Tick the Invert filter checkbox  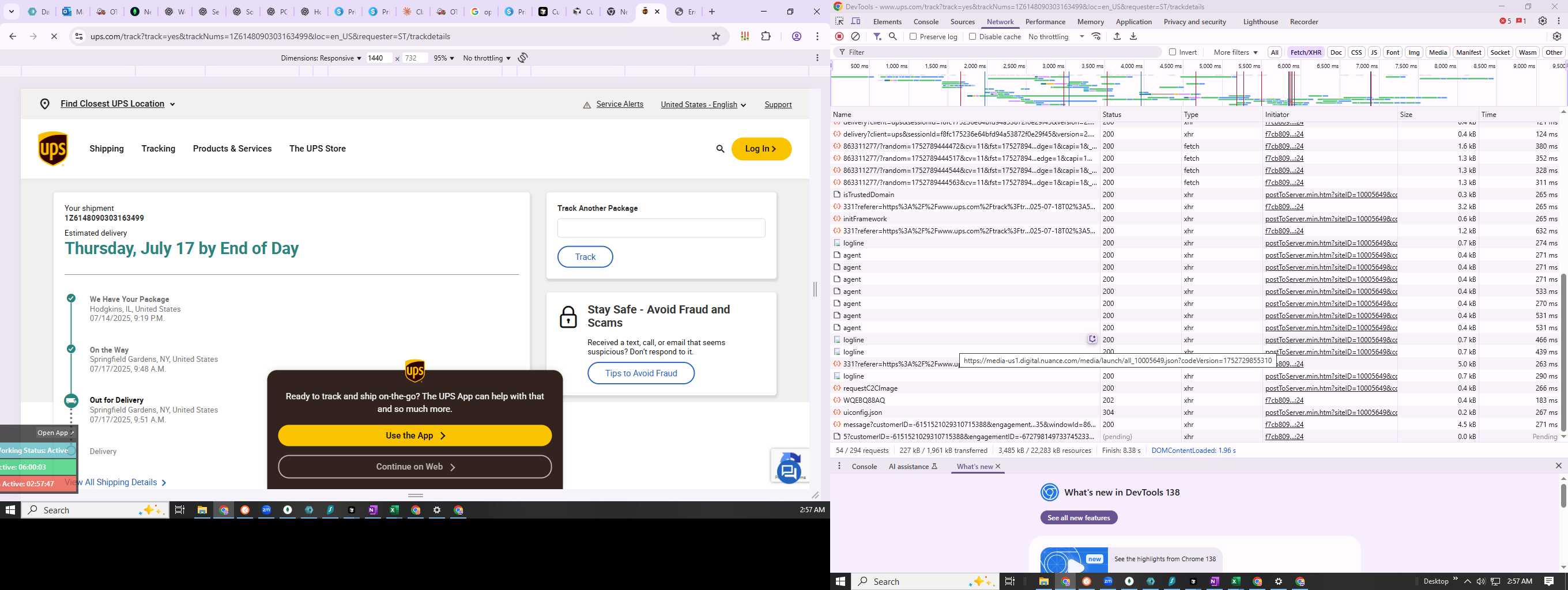tap(1173, 52)
